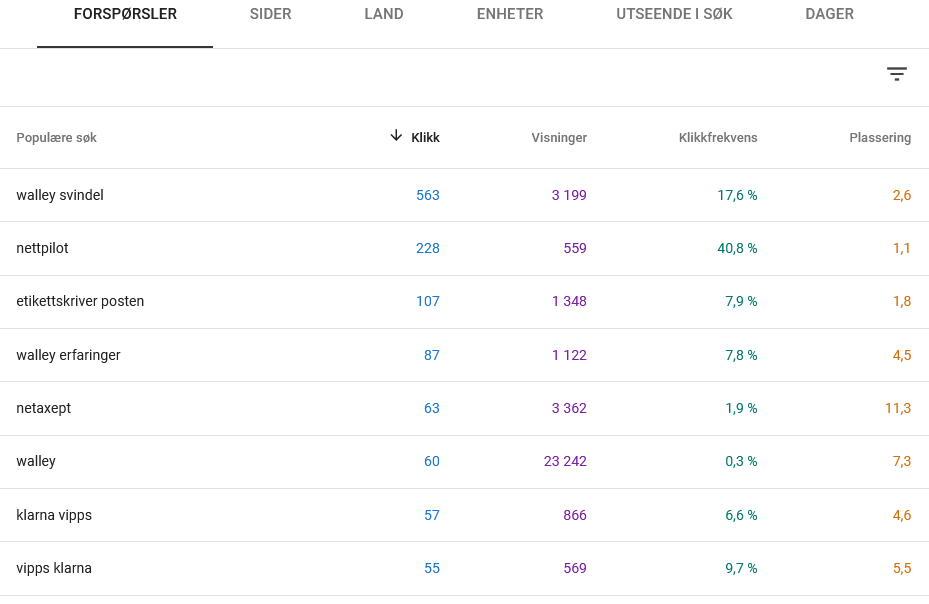The height and width of the screenshot is (604, 929).
Task: Select the query walley svindel
Action: click(60, 195)
